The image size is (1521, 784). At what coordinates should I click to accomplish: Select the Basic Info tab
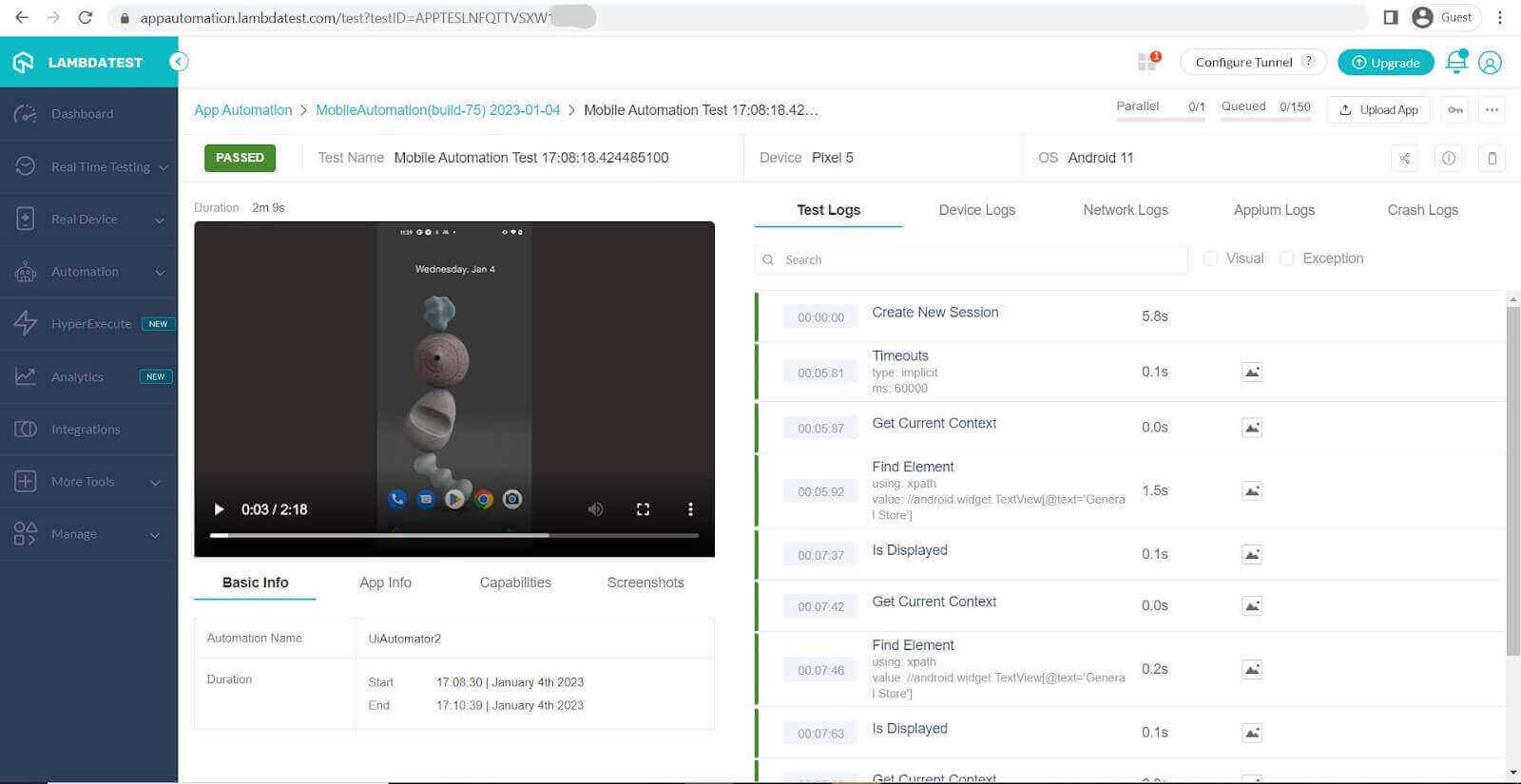(255, 583)
